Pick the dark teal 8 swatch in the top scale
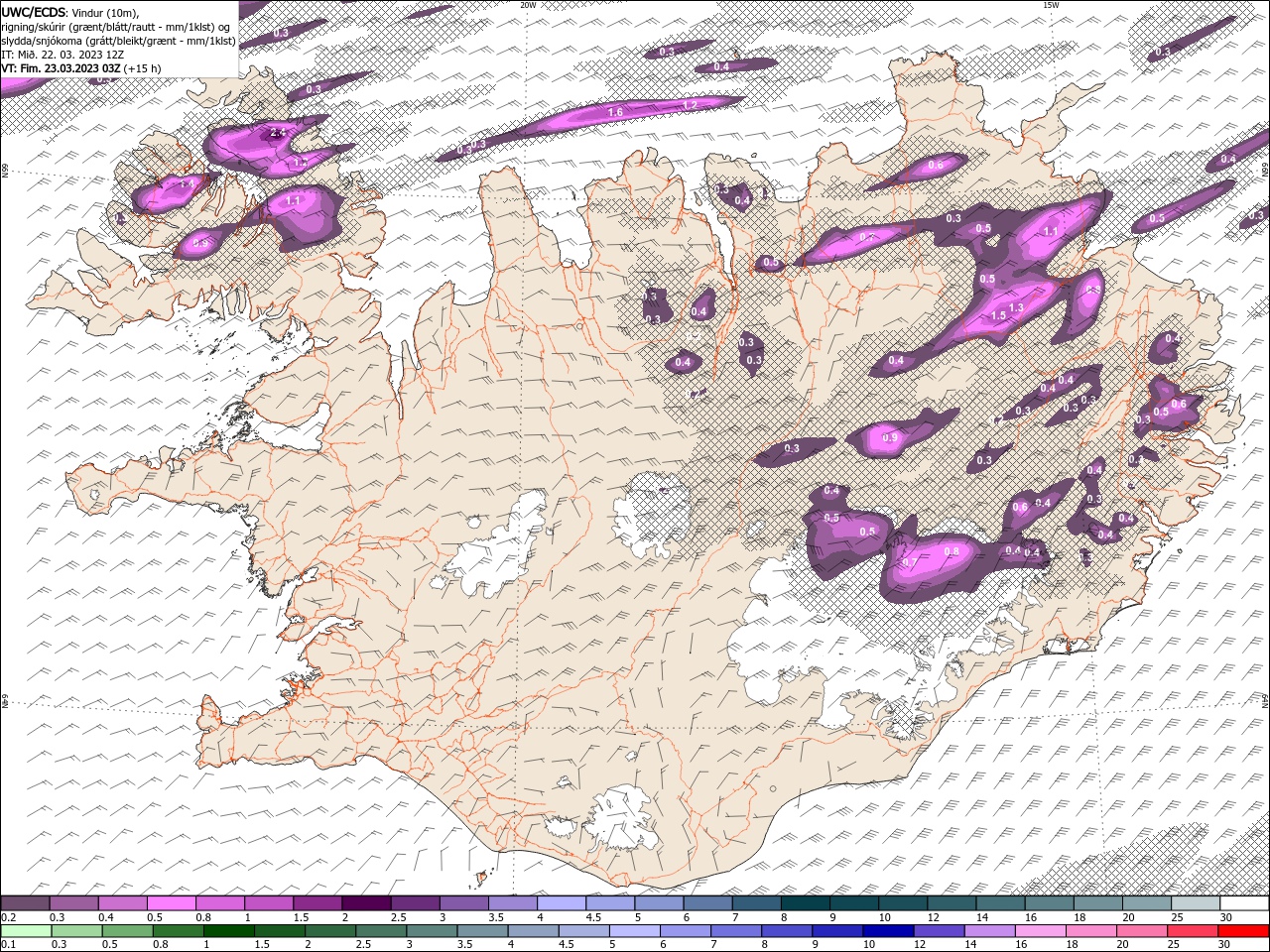 [x=805, y=903]
